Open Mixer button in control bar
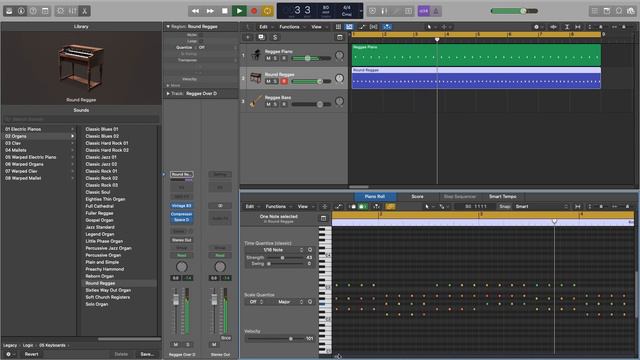640x360 pixels. (73, 11)
